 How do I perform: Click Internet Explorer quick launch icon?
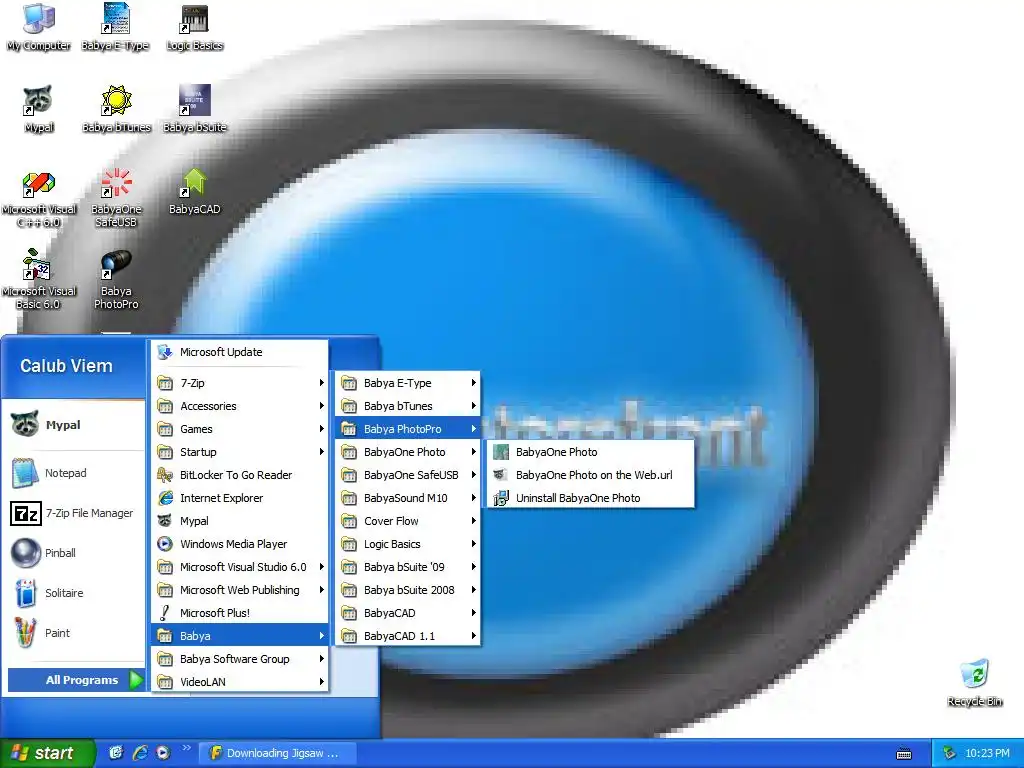pos(140,753)
